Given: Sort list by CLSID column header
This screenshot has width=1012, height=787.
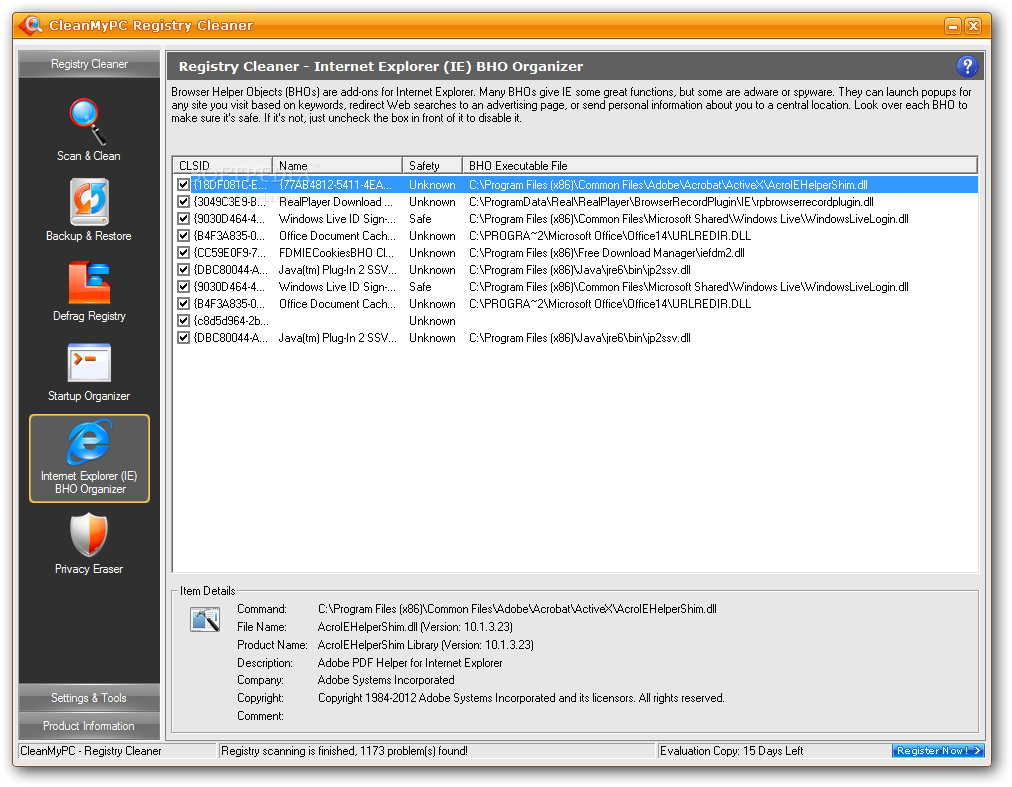Looking at the screenshot, I should tap(223, 165).
